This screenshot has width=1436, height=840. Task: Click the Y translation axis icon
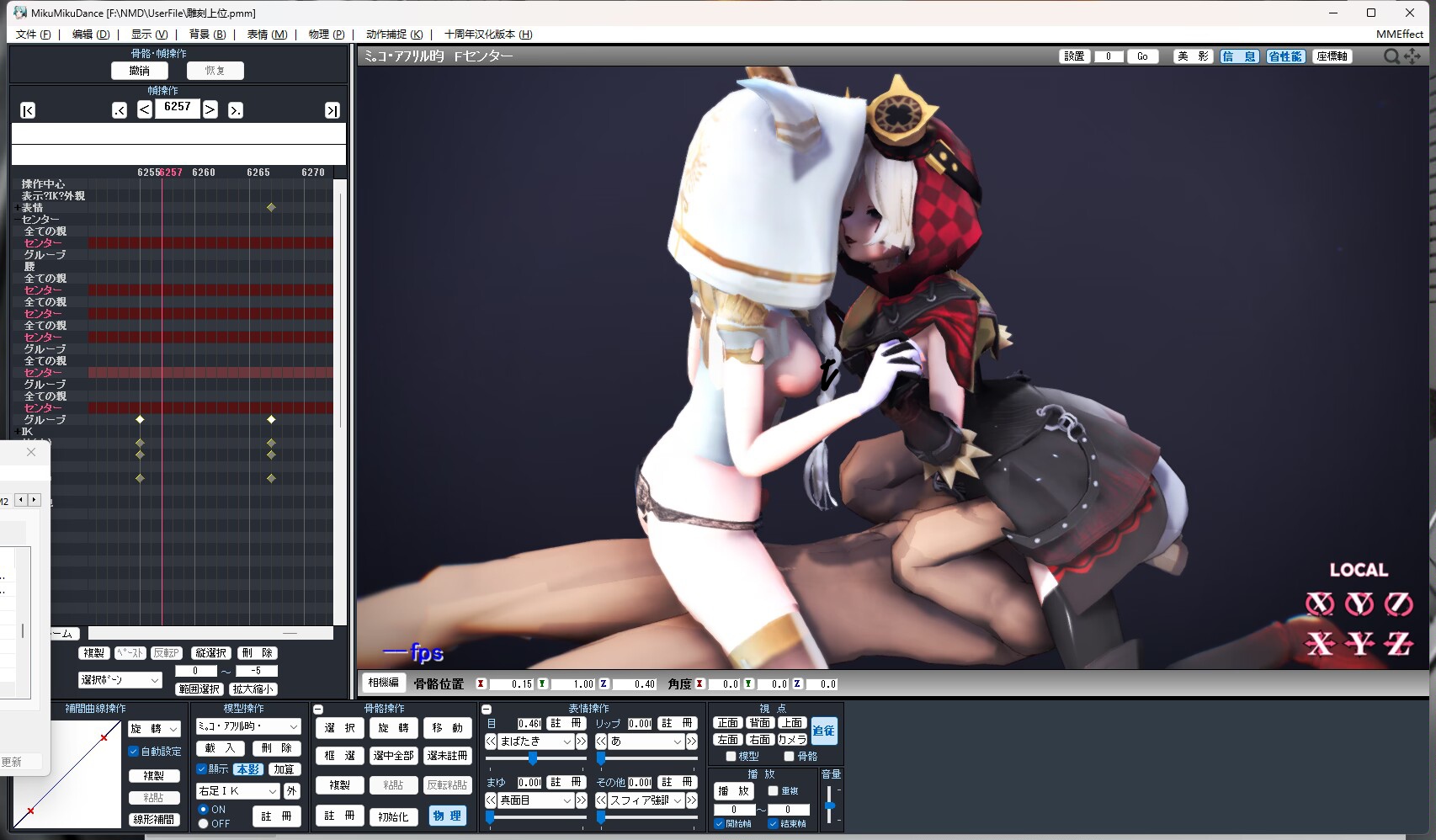(x=1359, y=644)
